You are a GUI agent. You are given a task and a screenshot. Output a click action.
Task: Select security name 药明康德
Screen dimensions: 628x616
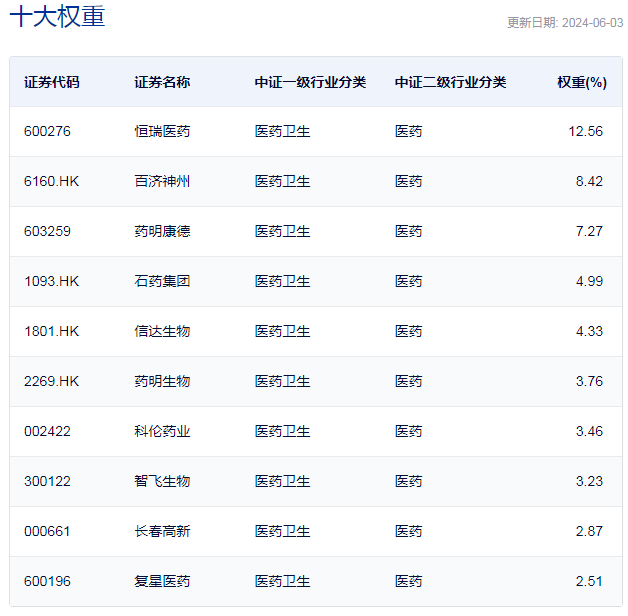pyautogui.click(x=162, y=232)
